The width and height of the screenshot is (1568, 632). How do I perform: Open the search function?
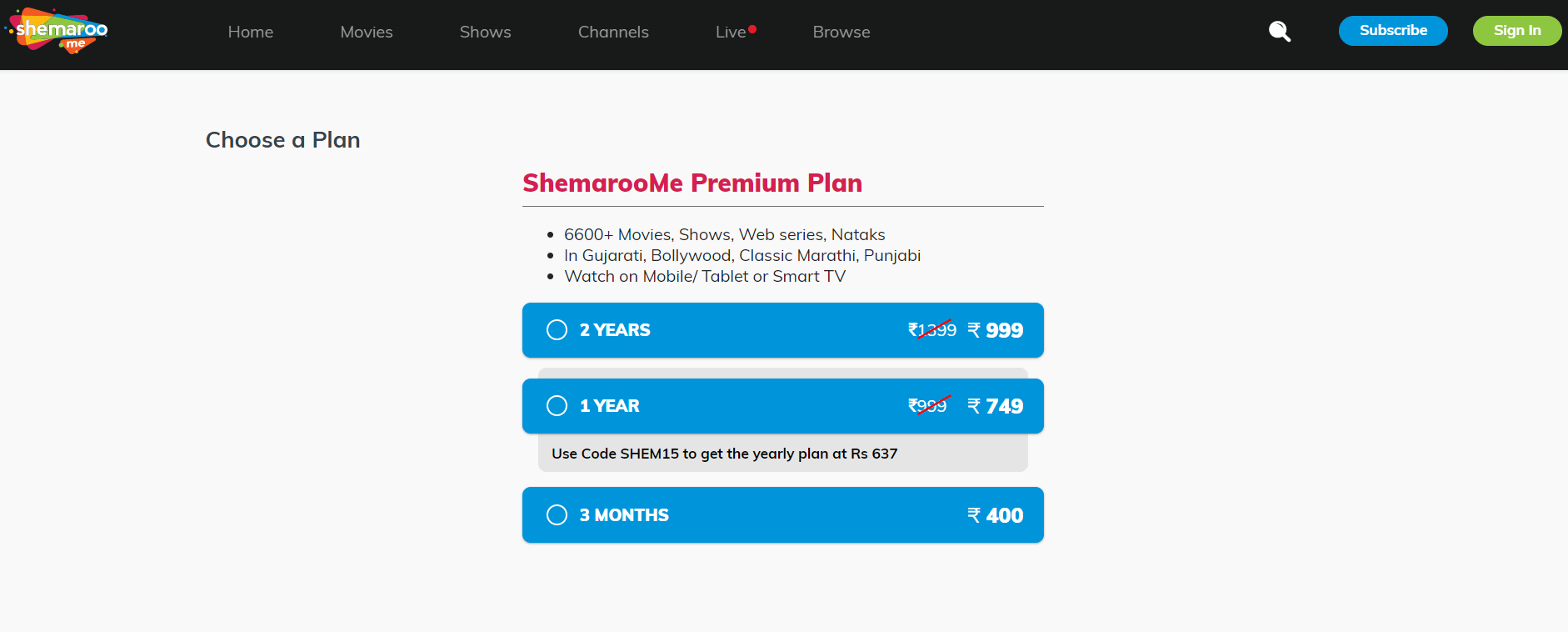pyautogui.click(x=1280, y=31)
